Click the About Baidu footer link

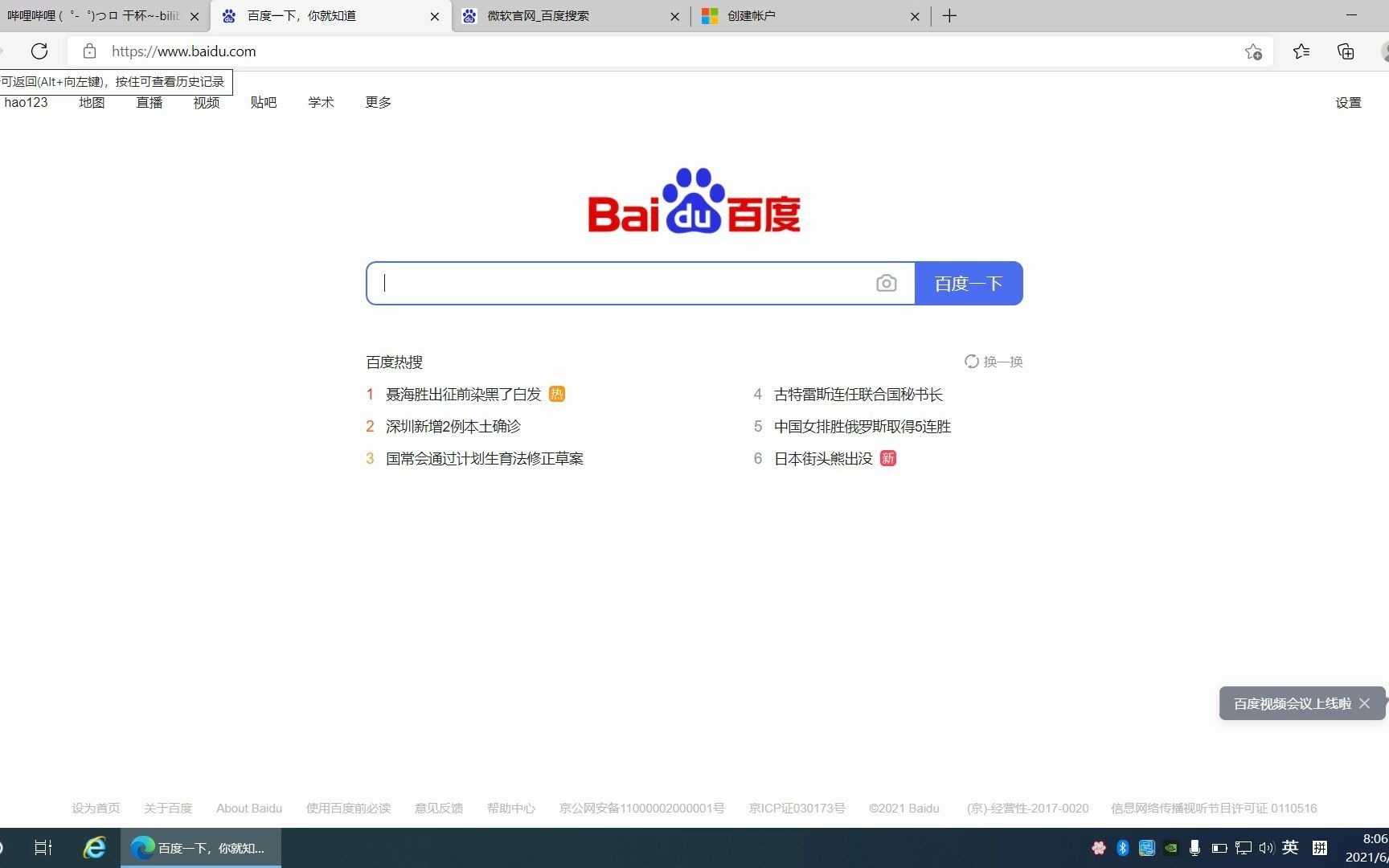pyautogui.click(x=249, y=808)
